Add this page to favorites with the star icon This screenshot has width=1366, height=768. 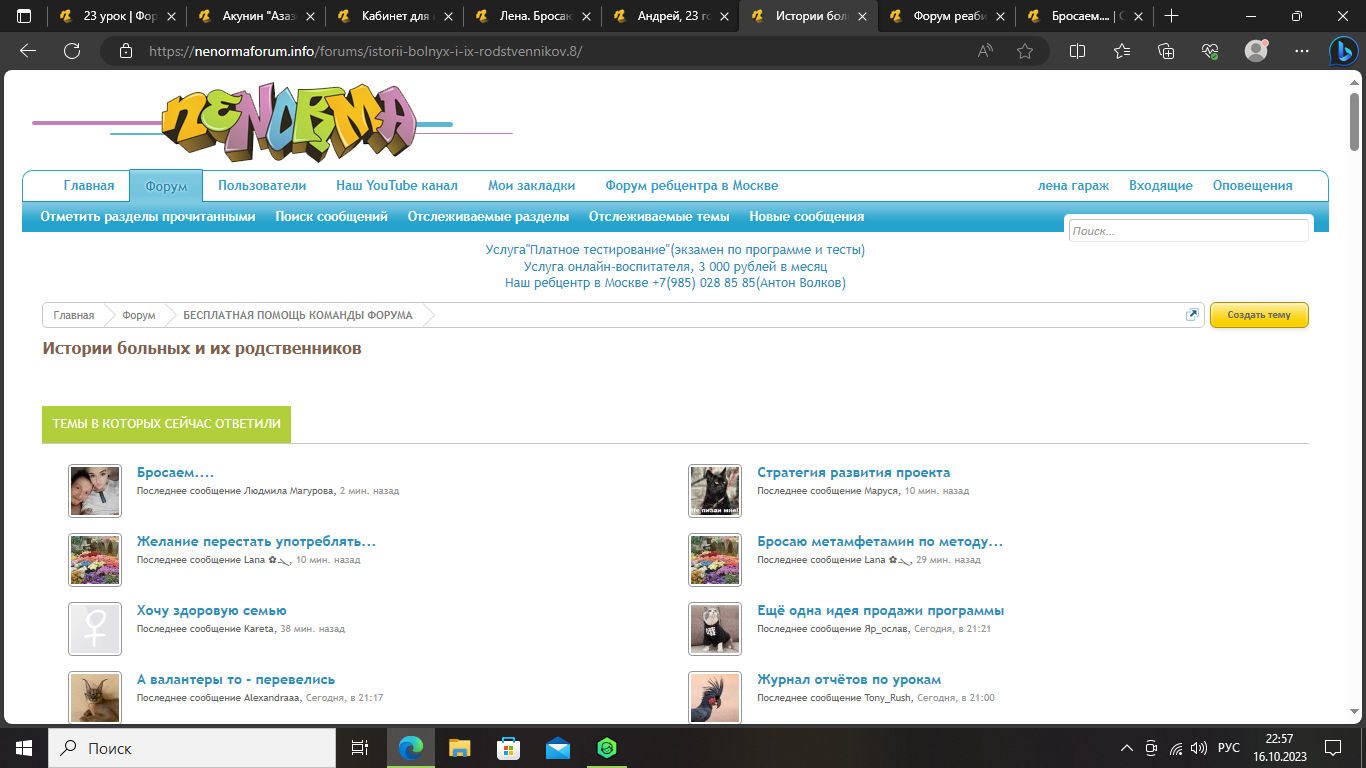(x=1025, y=51)
